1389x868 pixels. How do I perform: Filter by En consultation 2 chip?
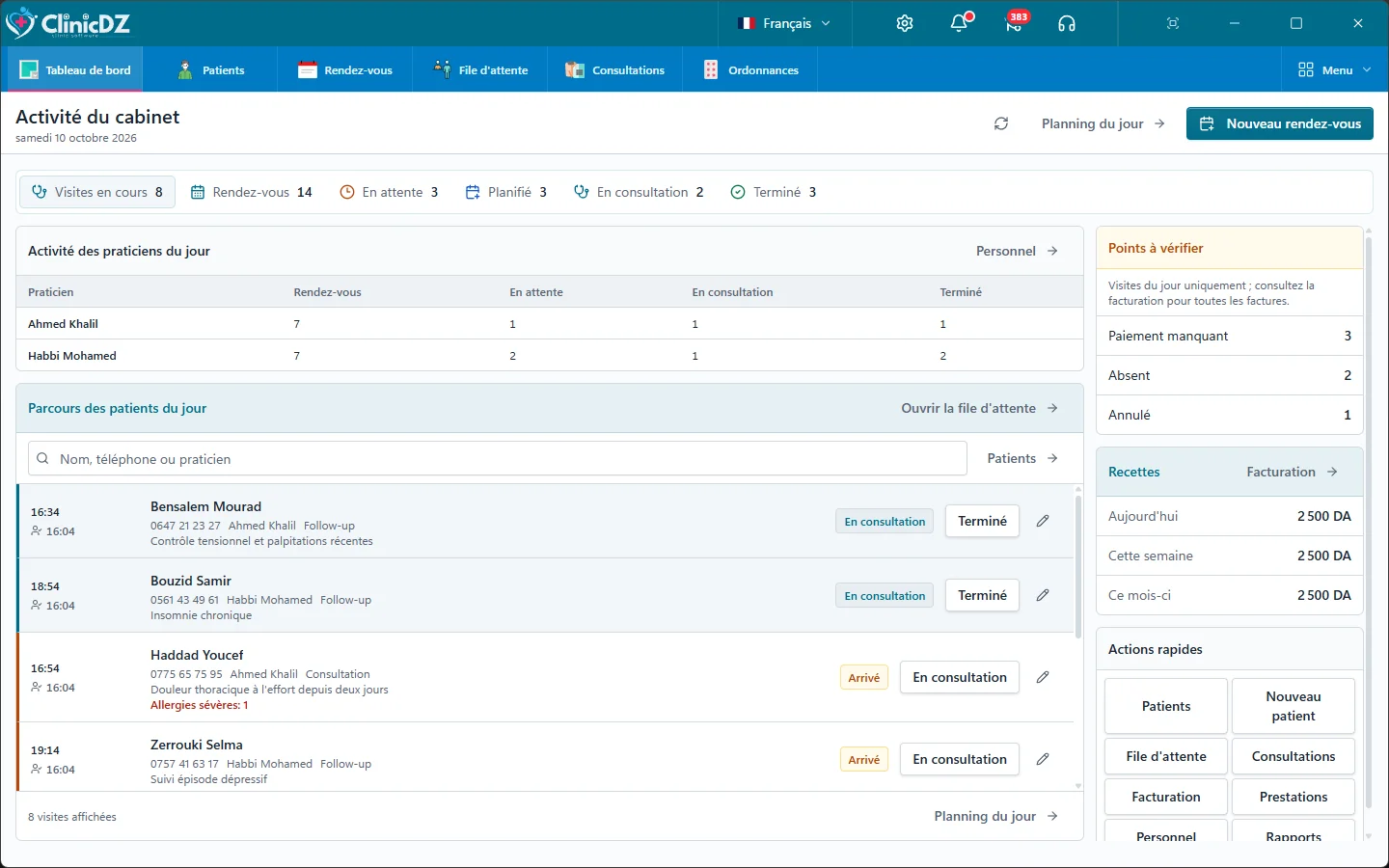(x=639, y=192)
